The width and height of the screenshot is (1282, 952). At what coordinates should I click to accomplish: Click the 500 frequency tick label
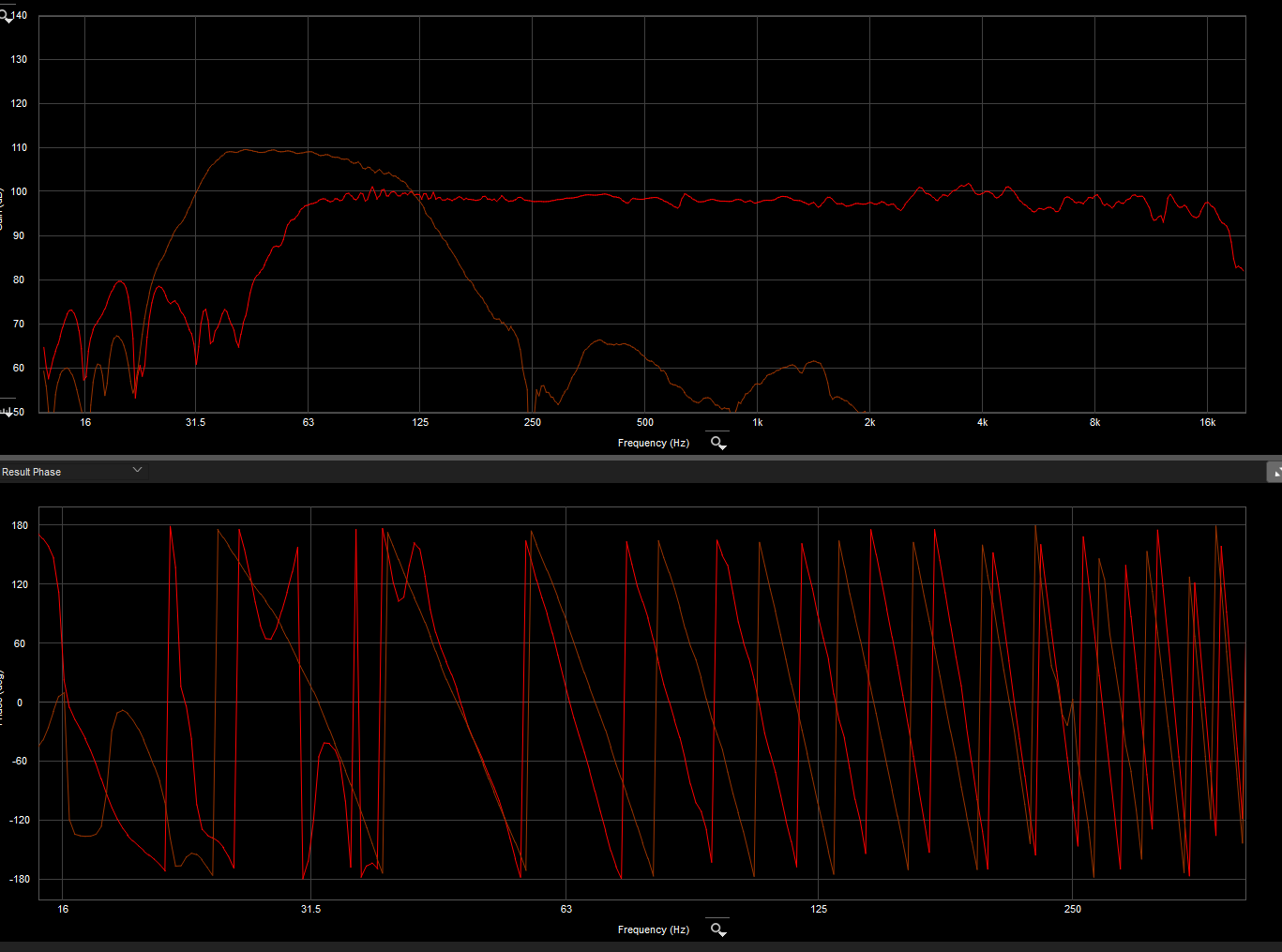(644, 422)
